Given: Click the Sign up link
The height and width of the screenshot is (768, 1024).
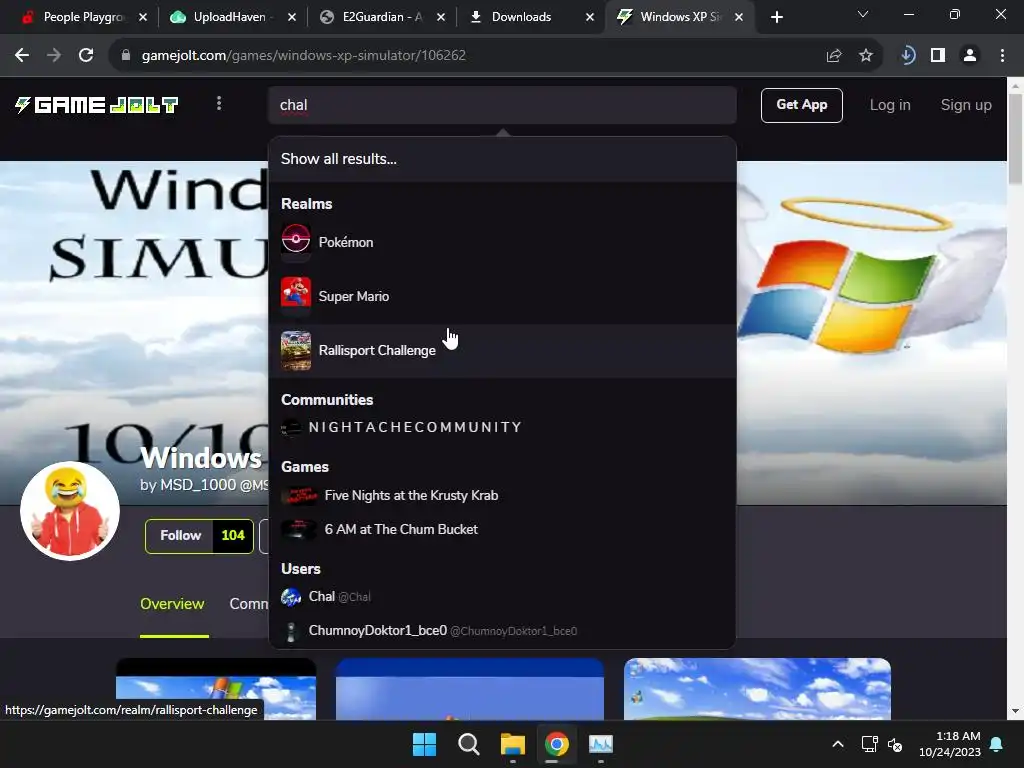Looking at the screenshot, I should 966,105.
